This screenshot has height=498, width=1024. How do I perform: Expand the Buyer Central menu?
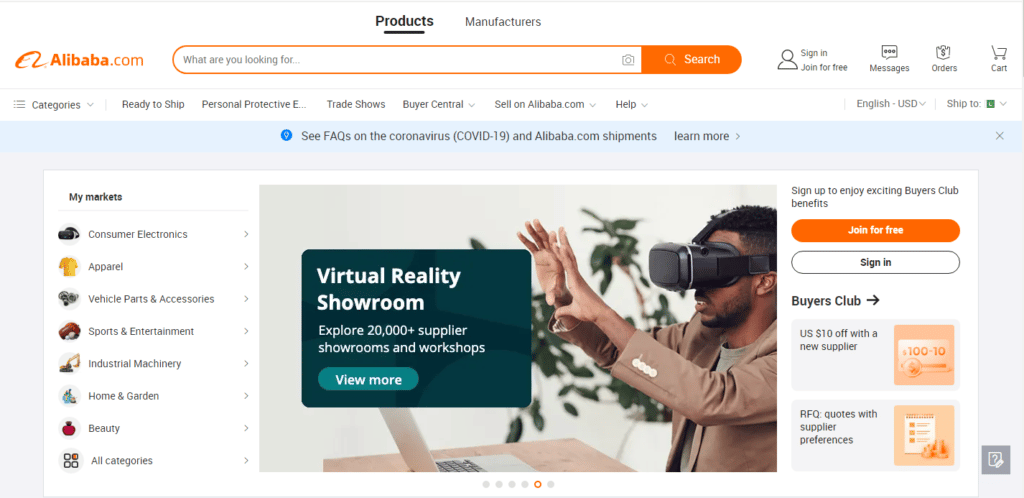pos(439,104)
